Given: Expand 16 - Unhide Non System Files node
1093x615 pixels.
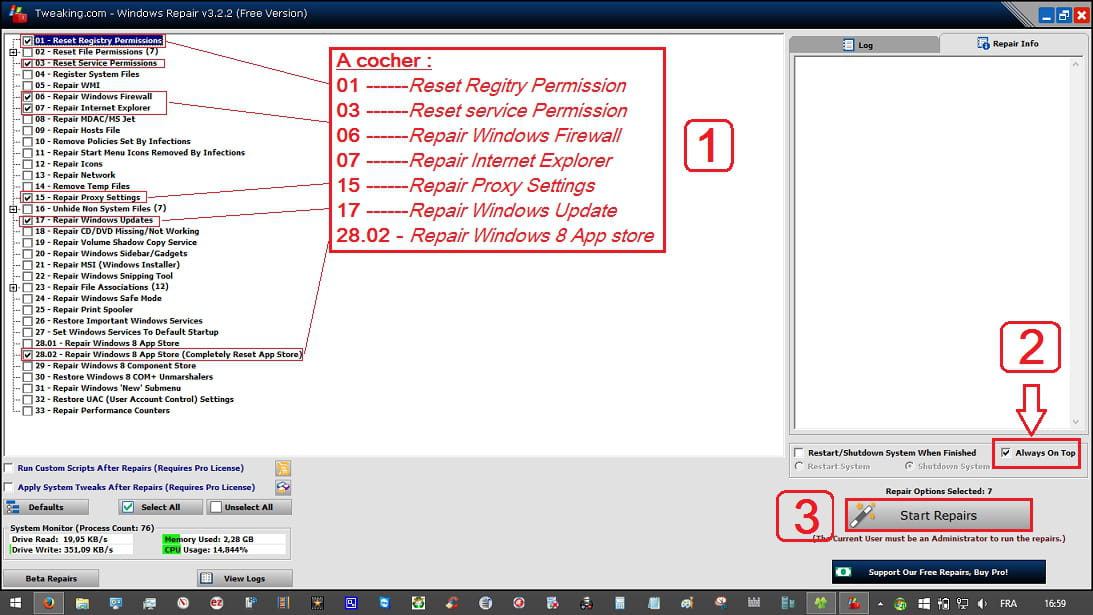Looking at the screenshot, I should point(13,209).
